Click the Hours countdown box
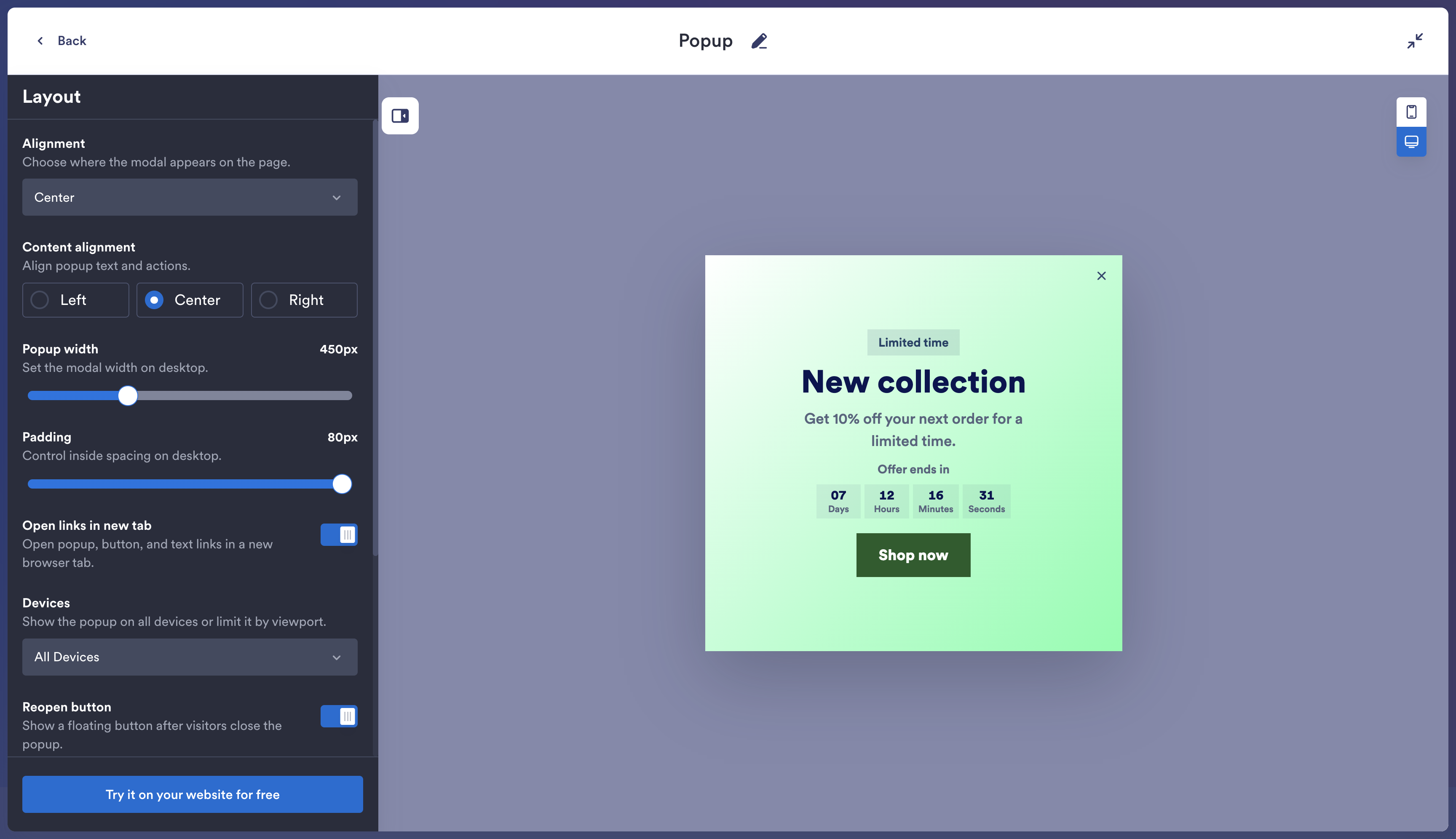The width and height of the screenshot is (1456, 839). pos(886,501)
